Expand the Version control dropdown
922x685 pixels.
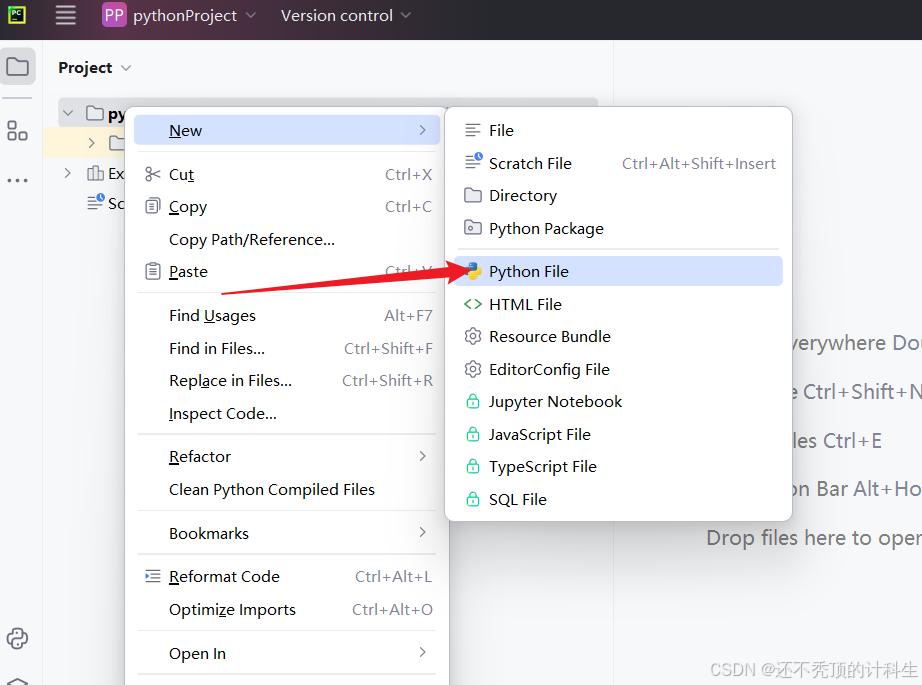click(346, 15)
